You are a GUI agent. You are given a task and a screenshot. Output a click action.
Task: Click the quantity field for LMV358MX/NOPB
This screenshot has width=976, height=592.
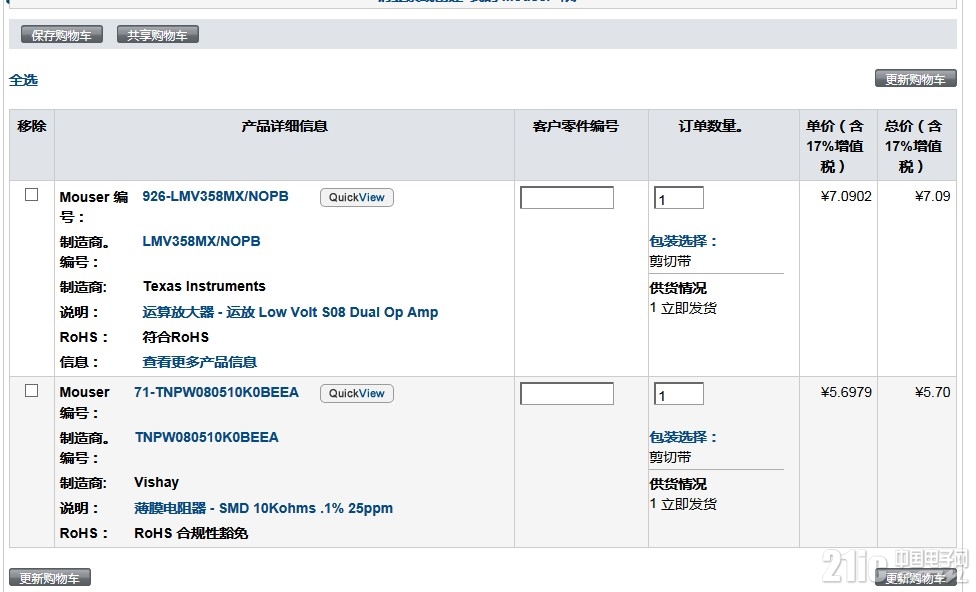679,198
